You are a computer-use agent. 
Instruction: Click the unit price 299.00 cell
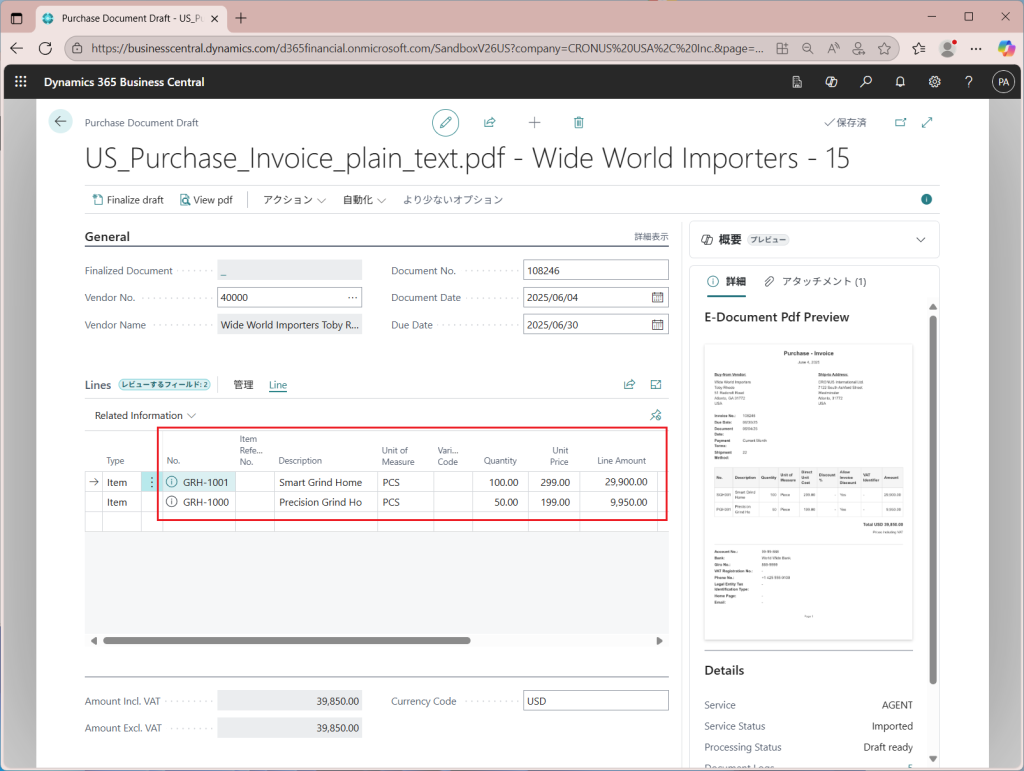554,482
